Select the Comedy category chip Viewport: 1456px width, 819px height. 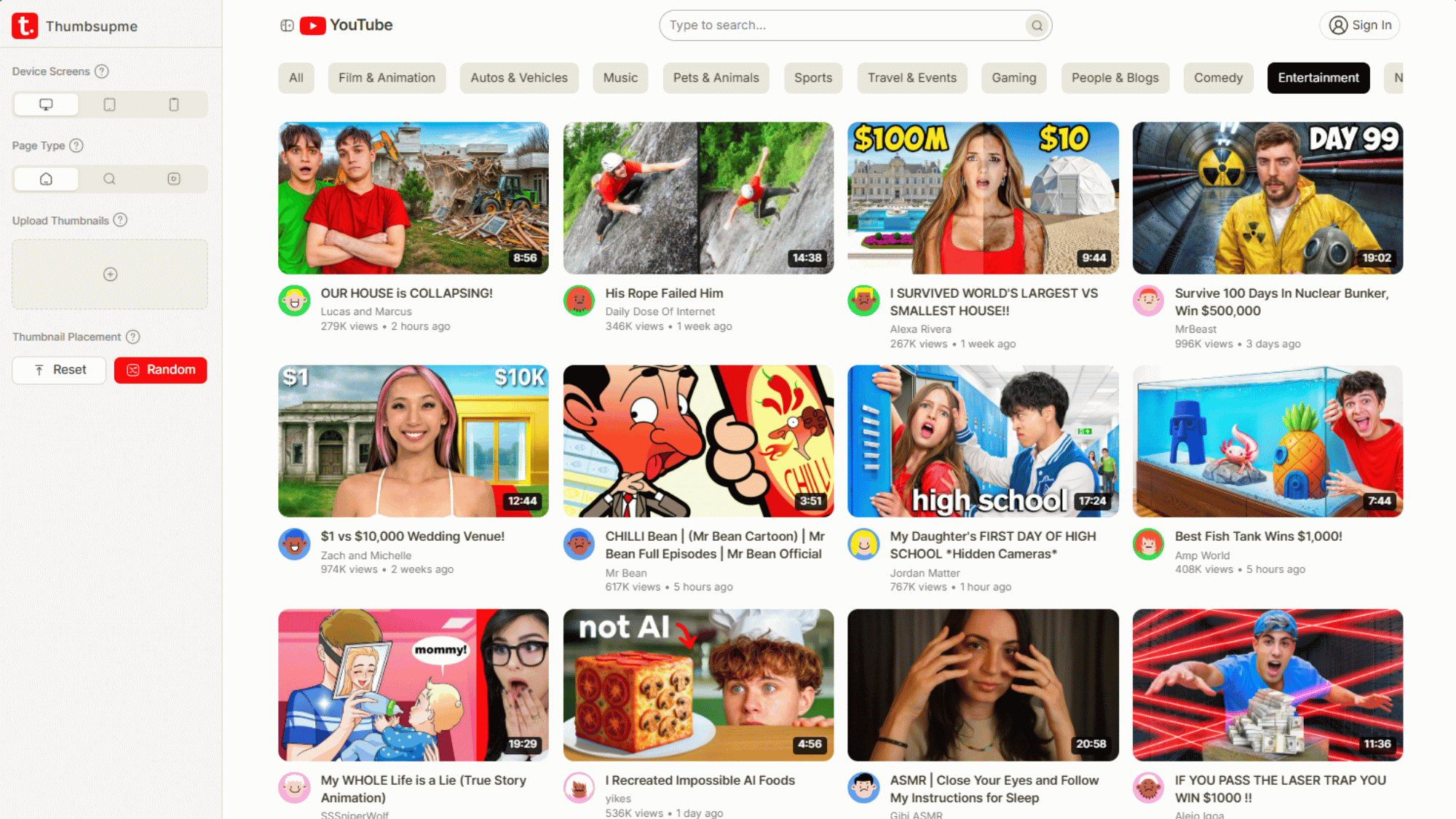pyautogui.click(x=1218, y=78)
